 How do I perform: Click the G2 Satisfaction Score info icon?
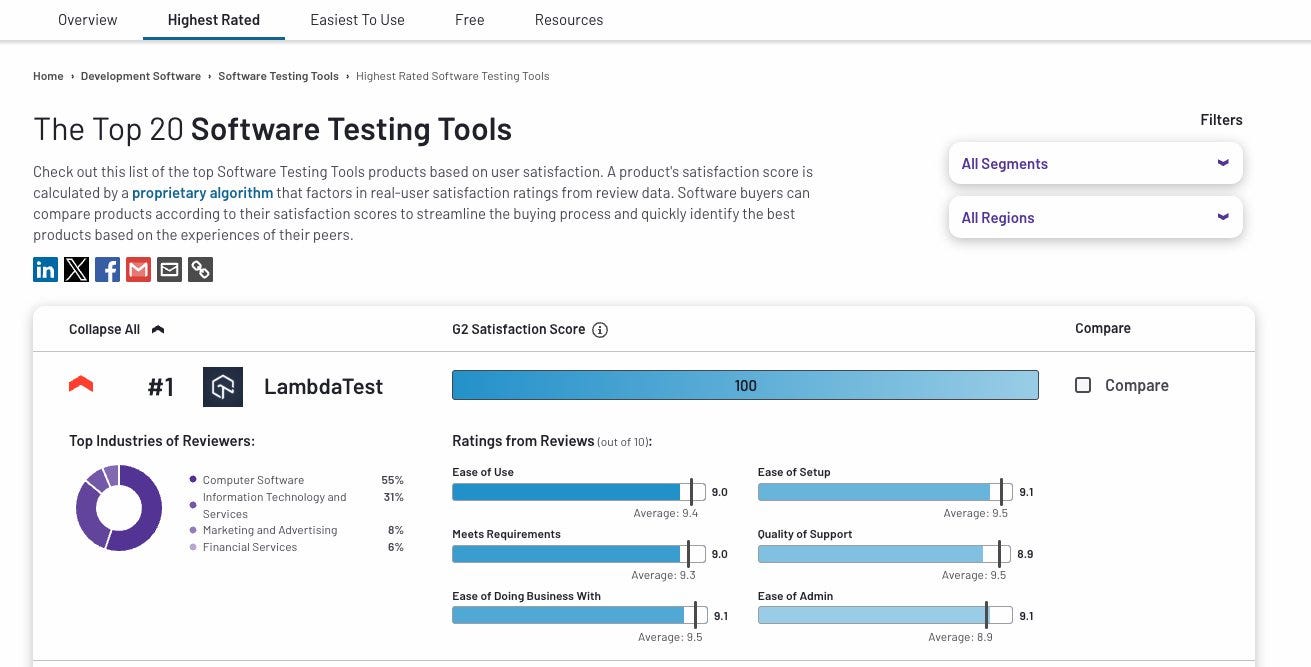click(x=600, y=330)
